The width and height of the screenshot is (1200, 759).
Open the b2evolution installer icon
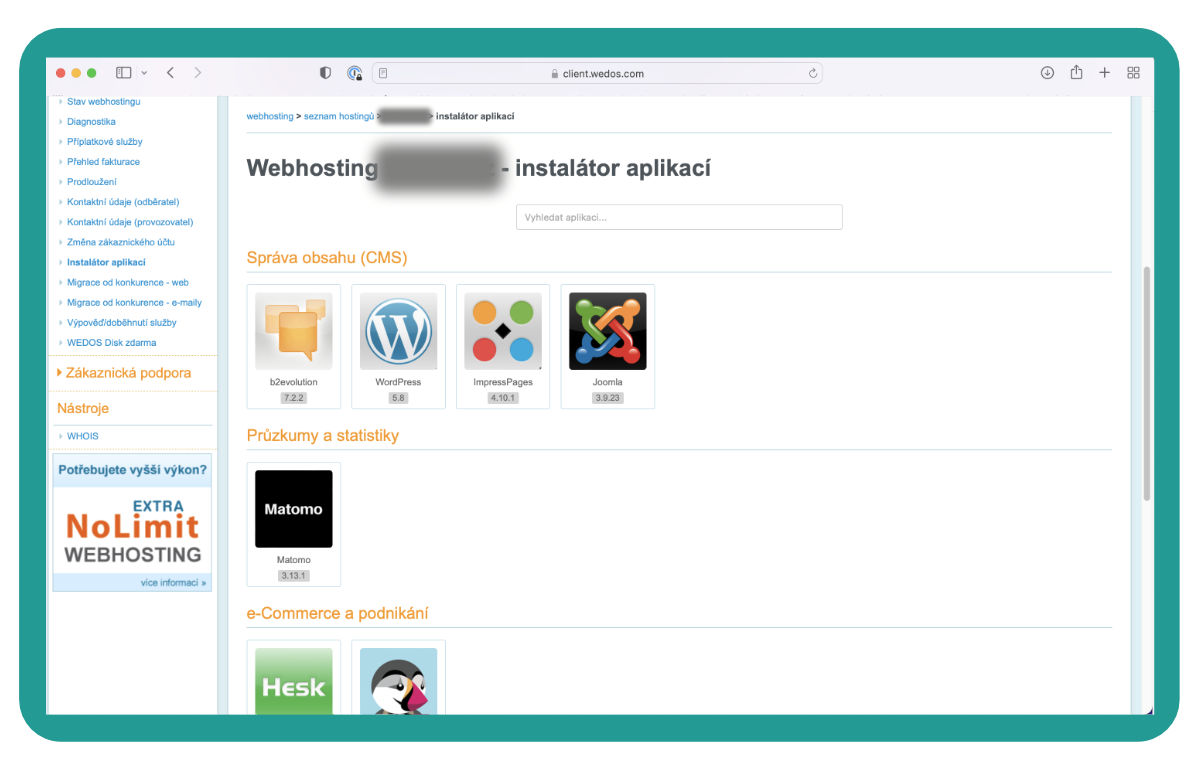point(293,331)
